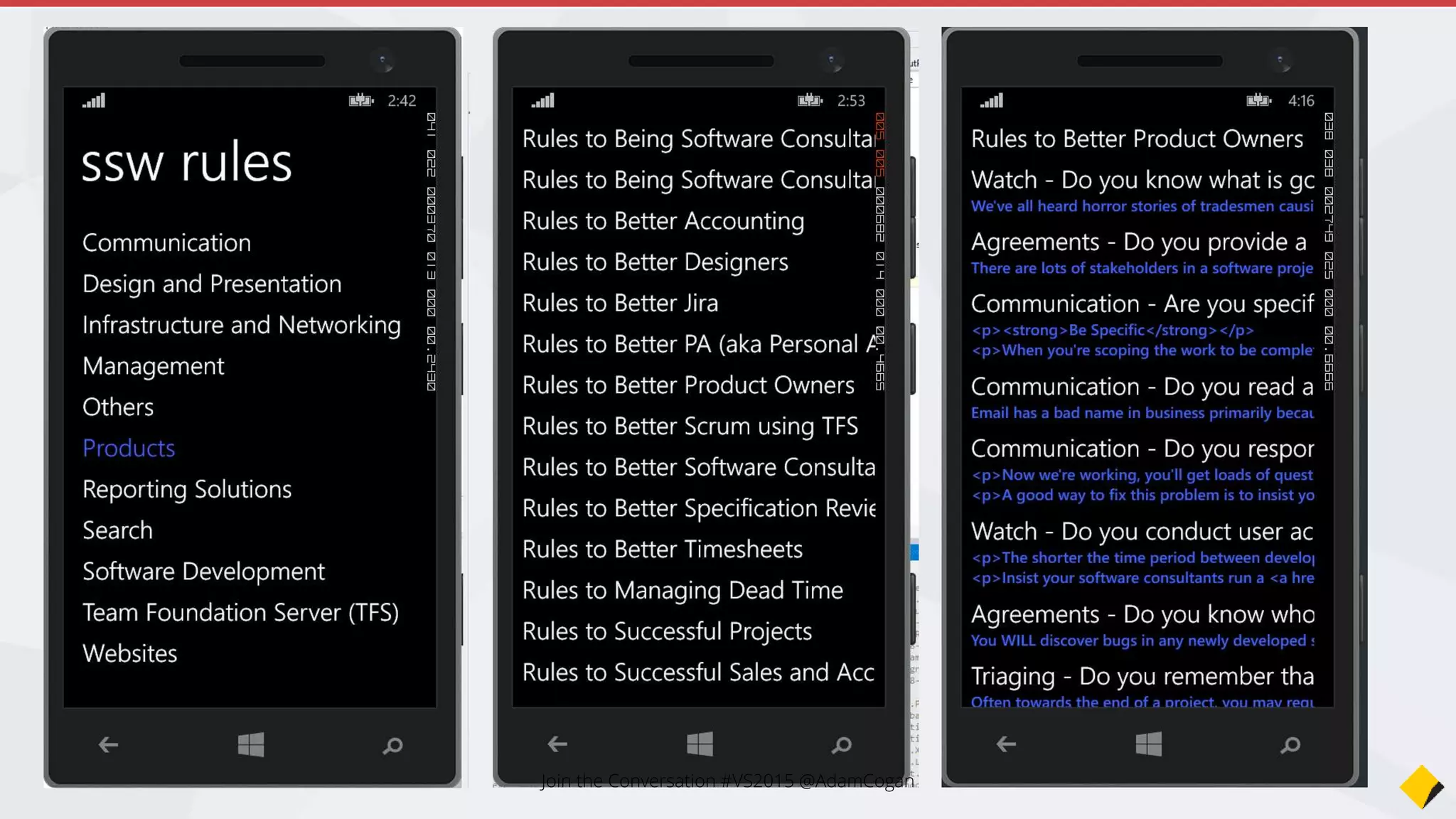Image resolution: width=1456 pixels, height=819 pixels.
Task: Open Rules to Better Accounting
Action: (x=663, y=221)
